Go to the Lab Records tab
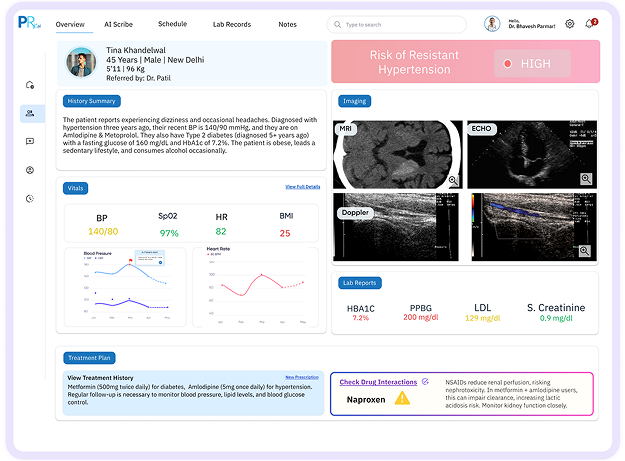 point(232,24)
